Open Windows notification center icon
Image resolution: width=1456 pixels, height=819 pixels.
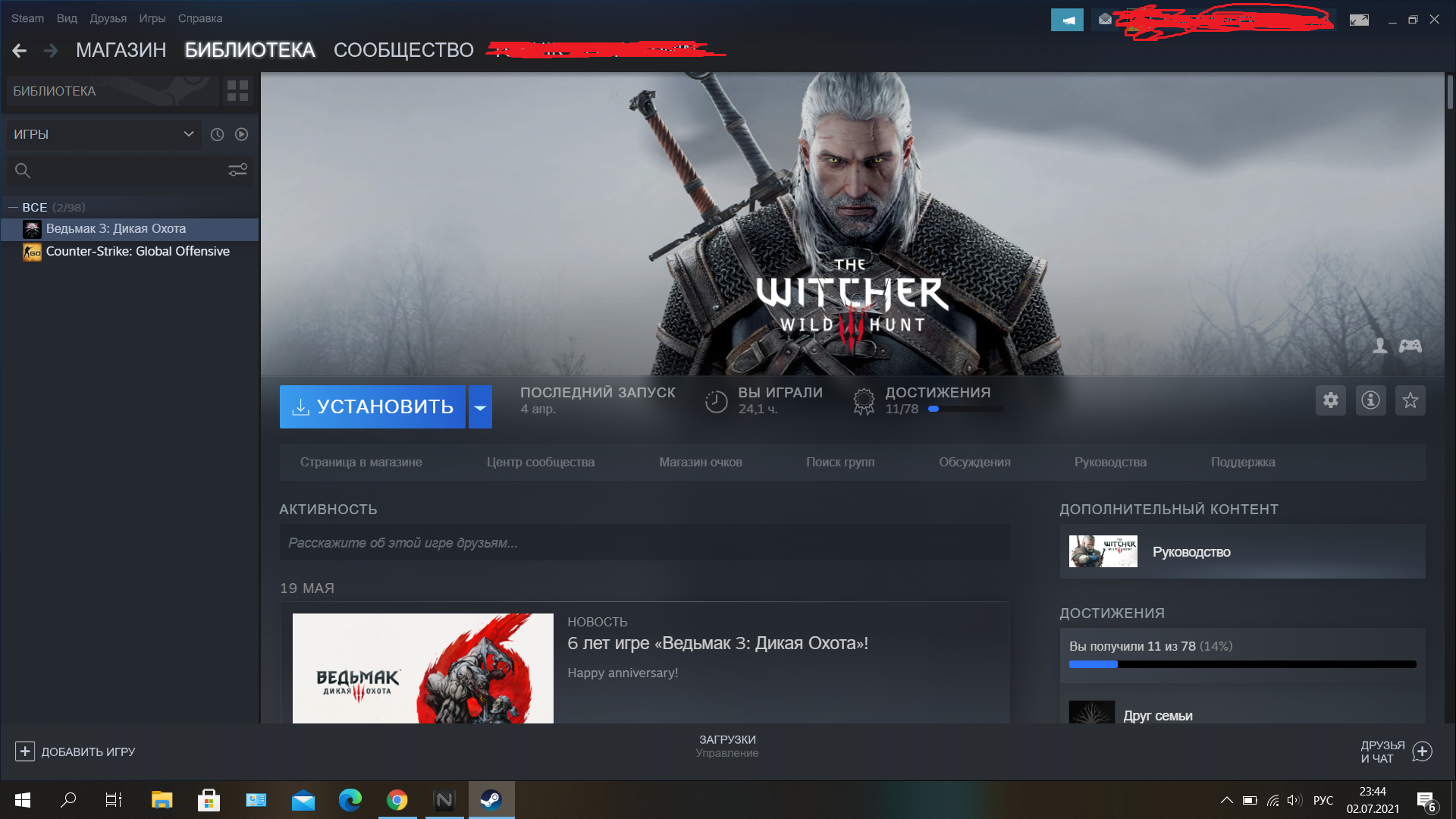[x=1426, y=801]
